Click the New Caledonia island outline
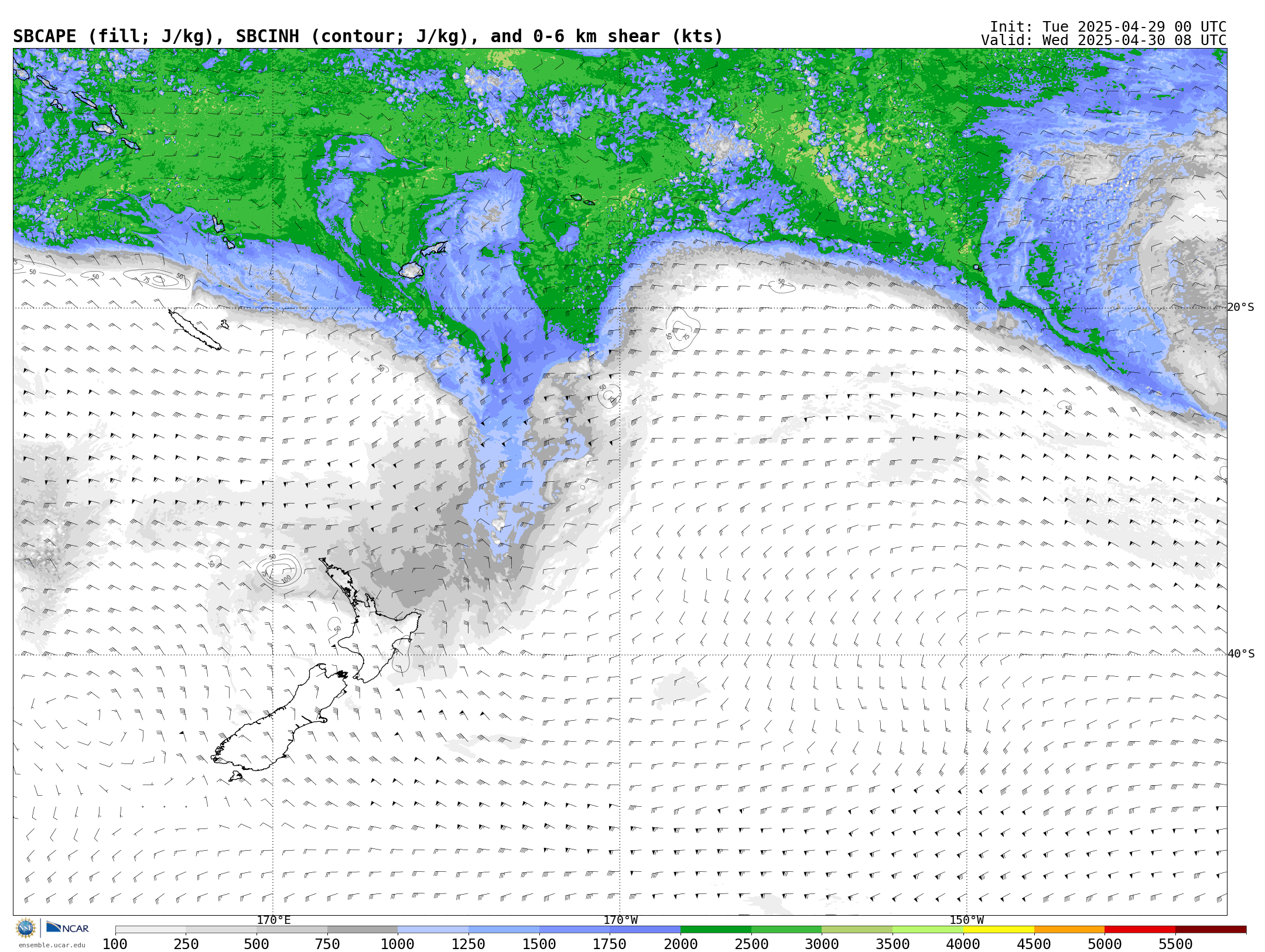 click(x=194, y=330)
